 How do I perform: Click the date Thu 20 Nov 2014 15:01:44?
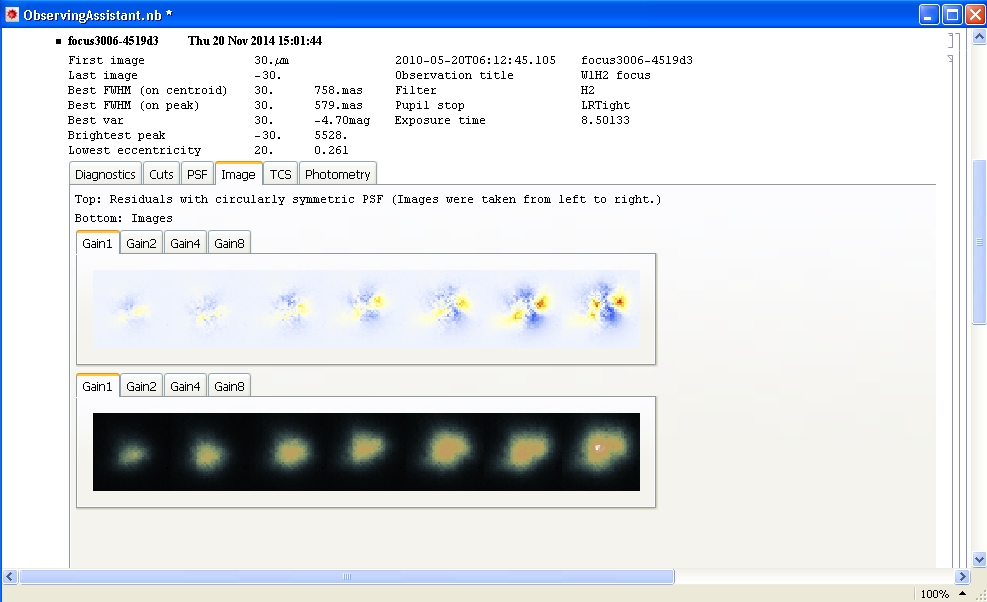[255, 41]
